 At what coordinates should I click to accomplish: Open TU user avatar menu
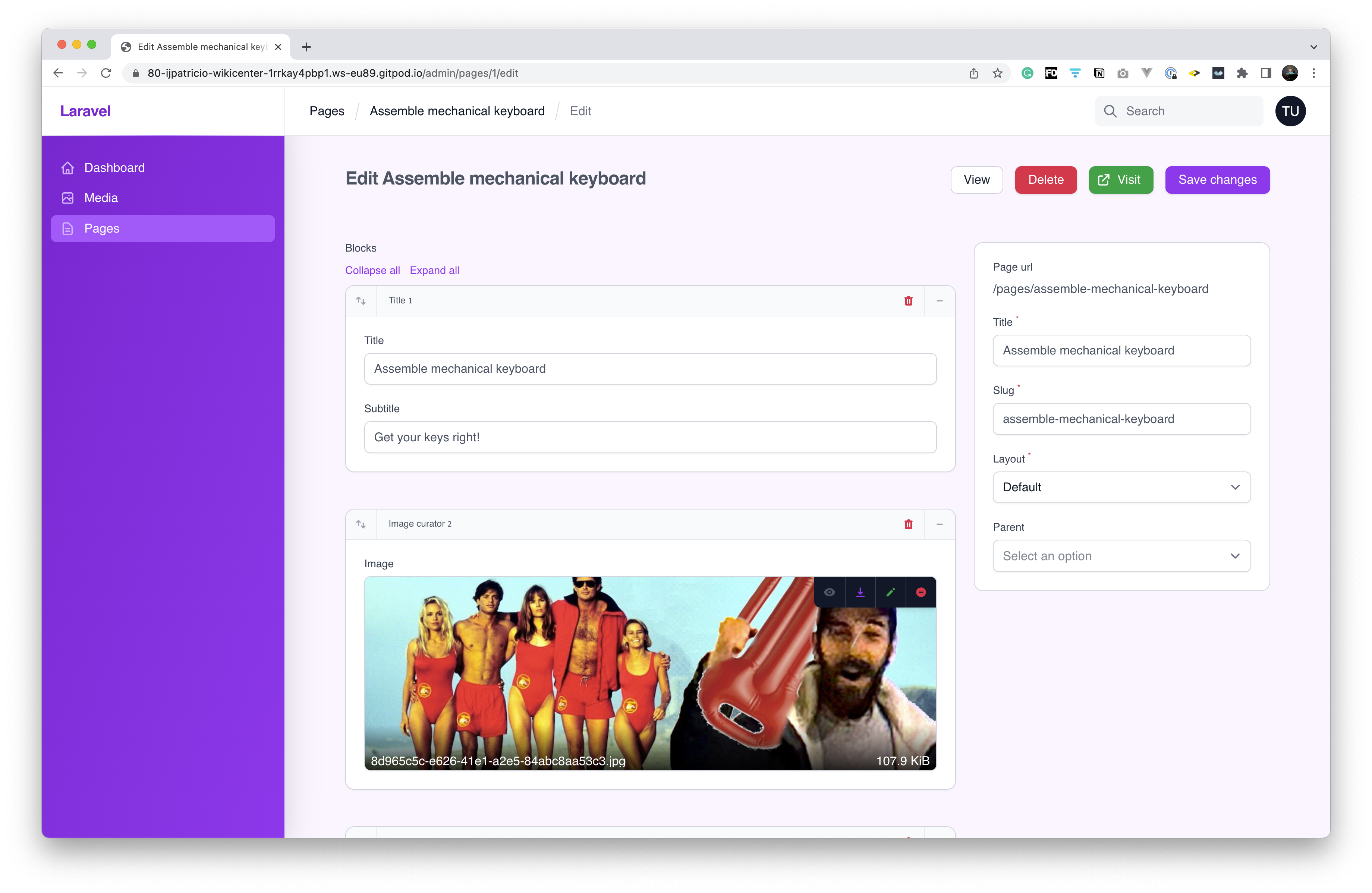[x=1290, y=111]
